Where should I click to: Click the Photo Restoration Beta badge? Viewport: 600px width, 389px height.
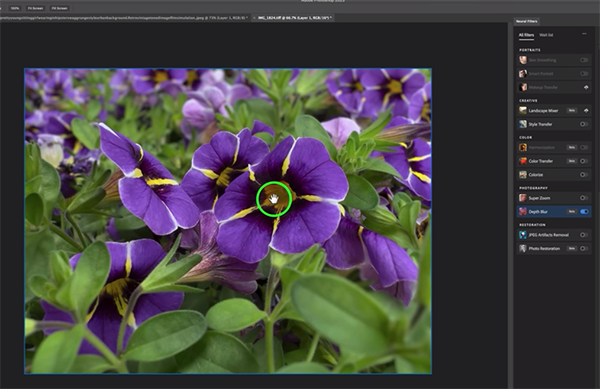[x=572, y=249]
